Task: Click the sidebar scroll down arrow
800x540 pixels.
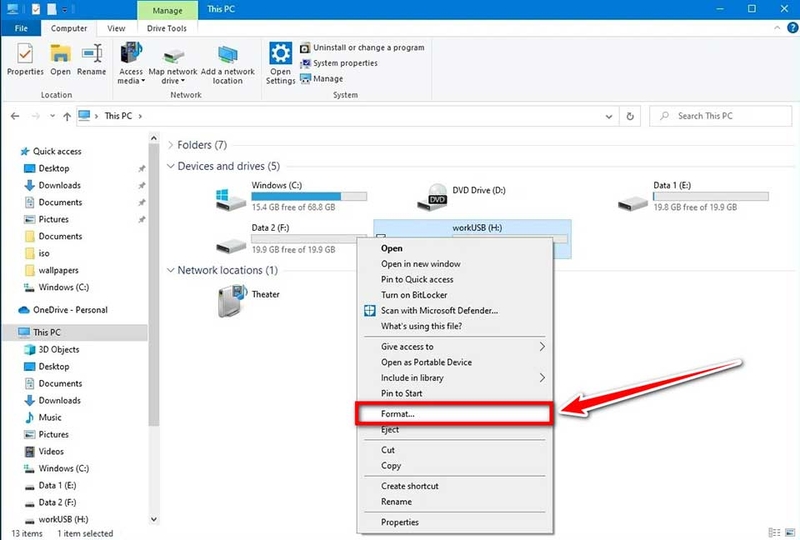Action: pyautogui.click(x=154, y=519)
